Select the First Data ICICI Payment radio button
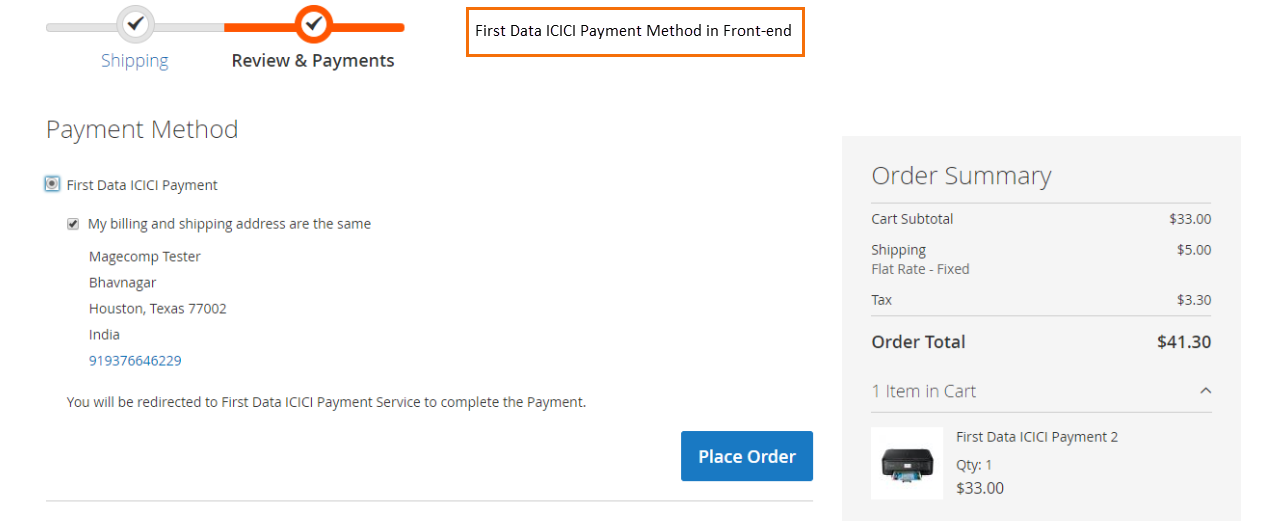Viewport: 1270px width, 521px height. pyautogui.click(x=52, y=184)
